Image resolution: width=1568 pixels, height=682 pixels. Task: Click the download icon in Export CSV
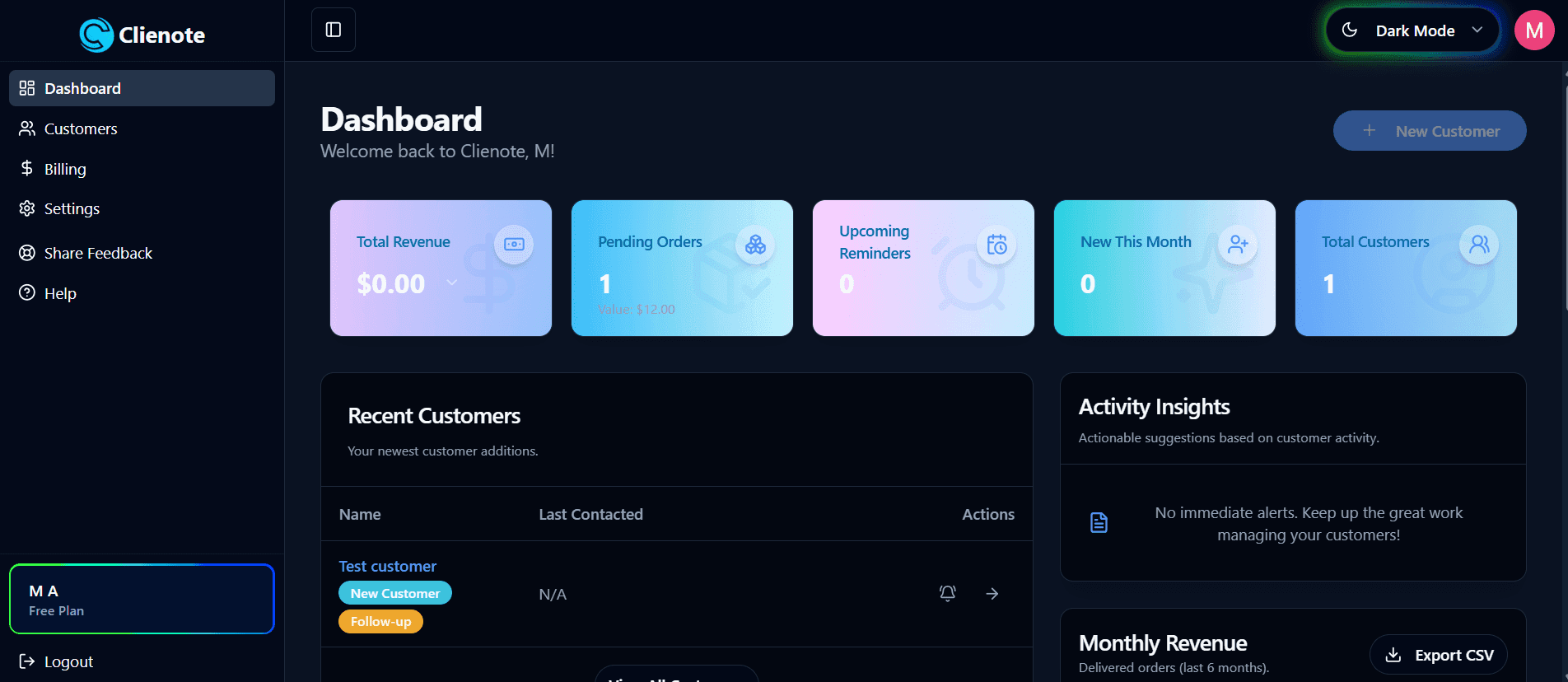click(1393, 655)
